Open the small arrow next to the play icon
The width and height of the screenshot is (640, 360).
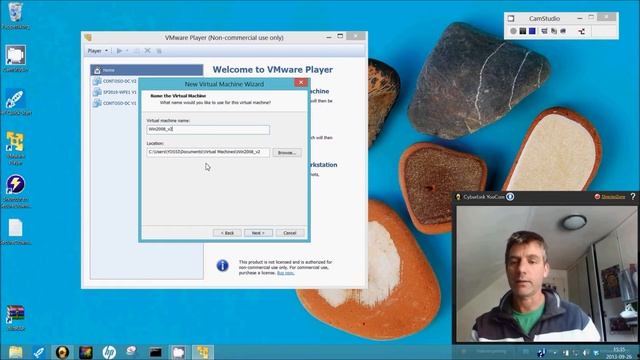coord(127,51)
